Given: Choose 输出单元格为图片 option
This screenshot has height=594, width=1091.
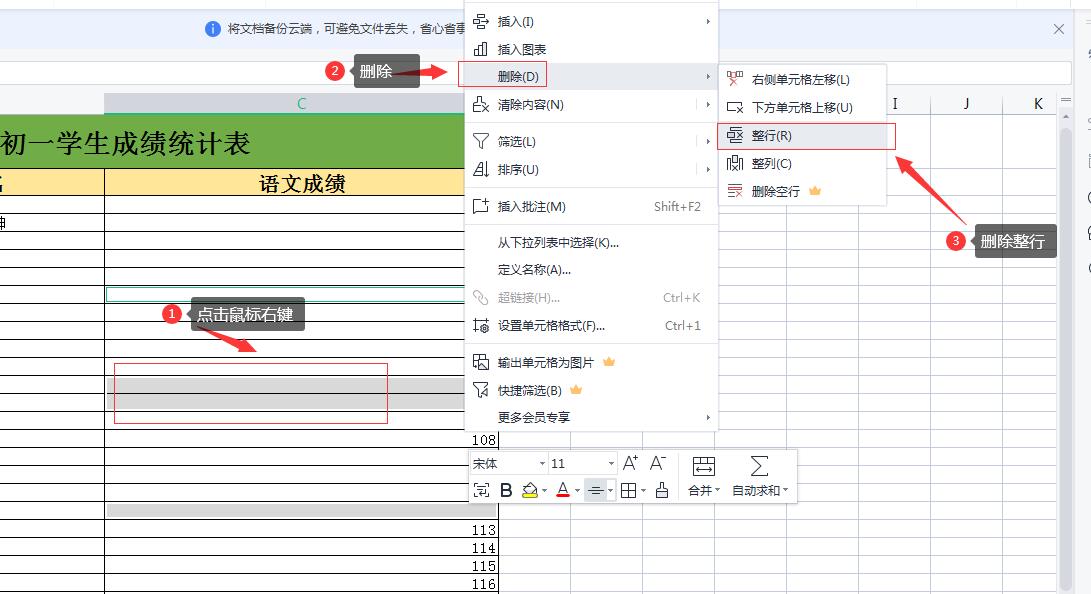Looking at the screenshot, I should 591,362.
